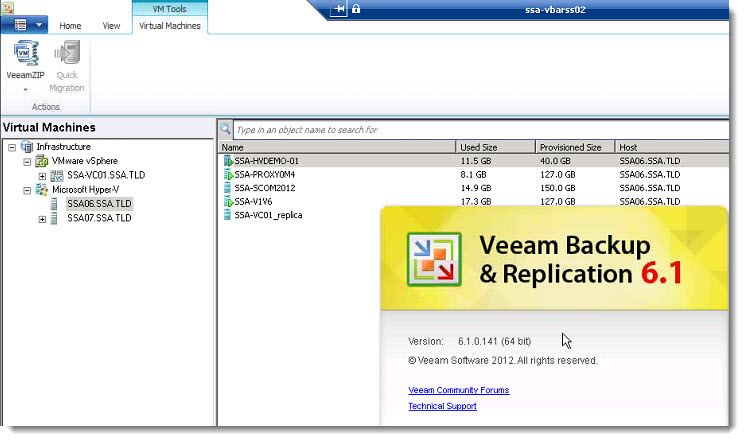The image size is (744, 441).
Task: Click the search magnifier icon
Action: coord(225,129)
